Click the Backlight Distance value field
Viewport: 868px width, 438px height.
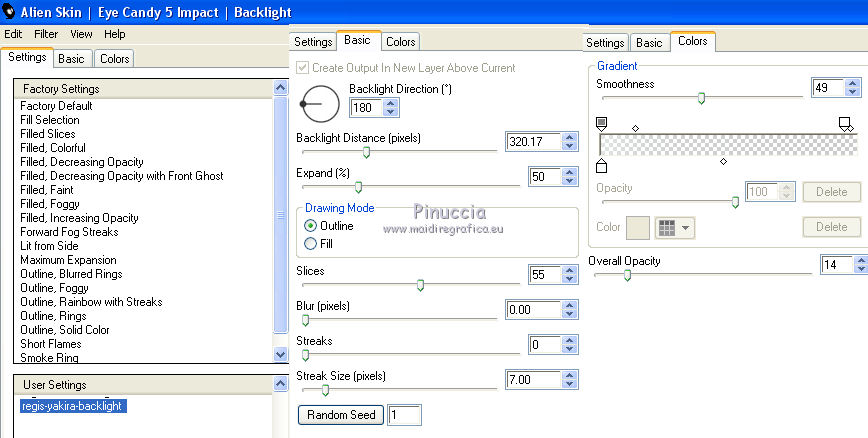pos(534,142)
